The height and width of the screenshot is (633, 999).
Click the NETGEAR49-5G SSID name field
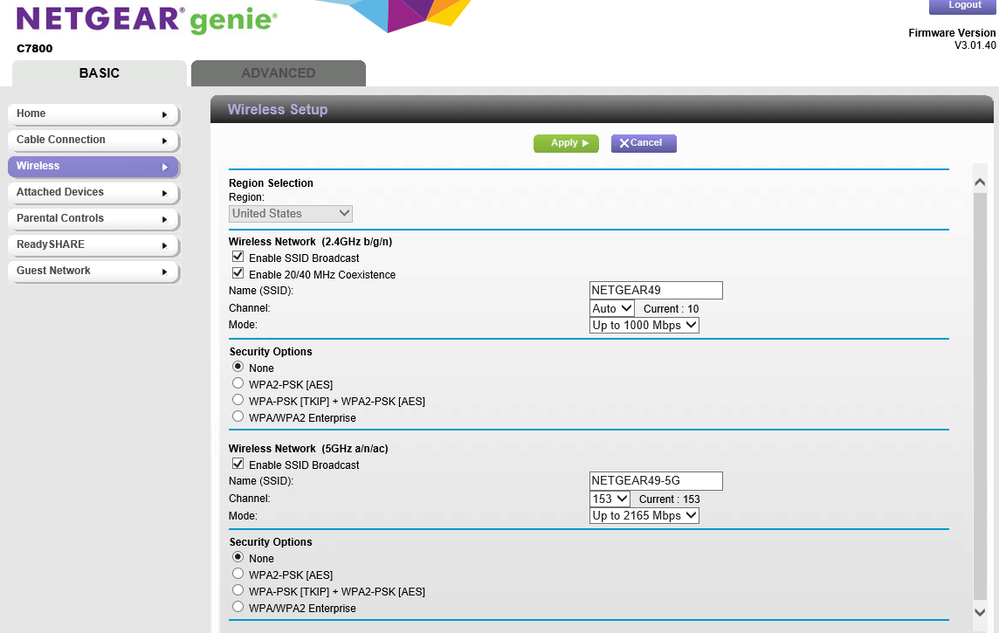(656, 481)
